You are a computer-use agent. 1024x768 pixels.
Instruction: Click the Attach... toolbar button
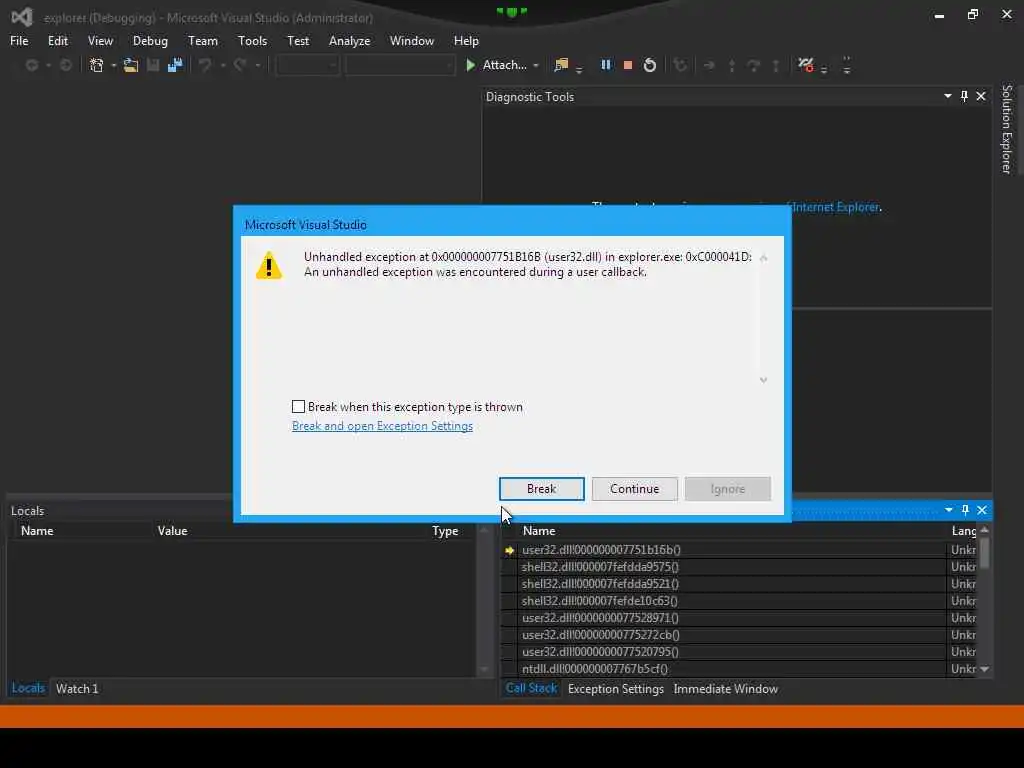[503, 65]
